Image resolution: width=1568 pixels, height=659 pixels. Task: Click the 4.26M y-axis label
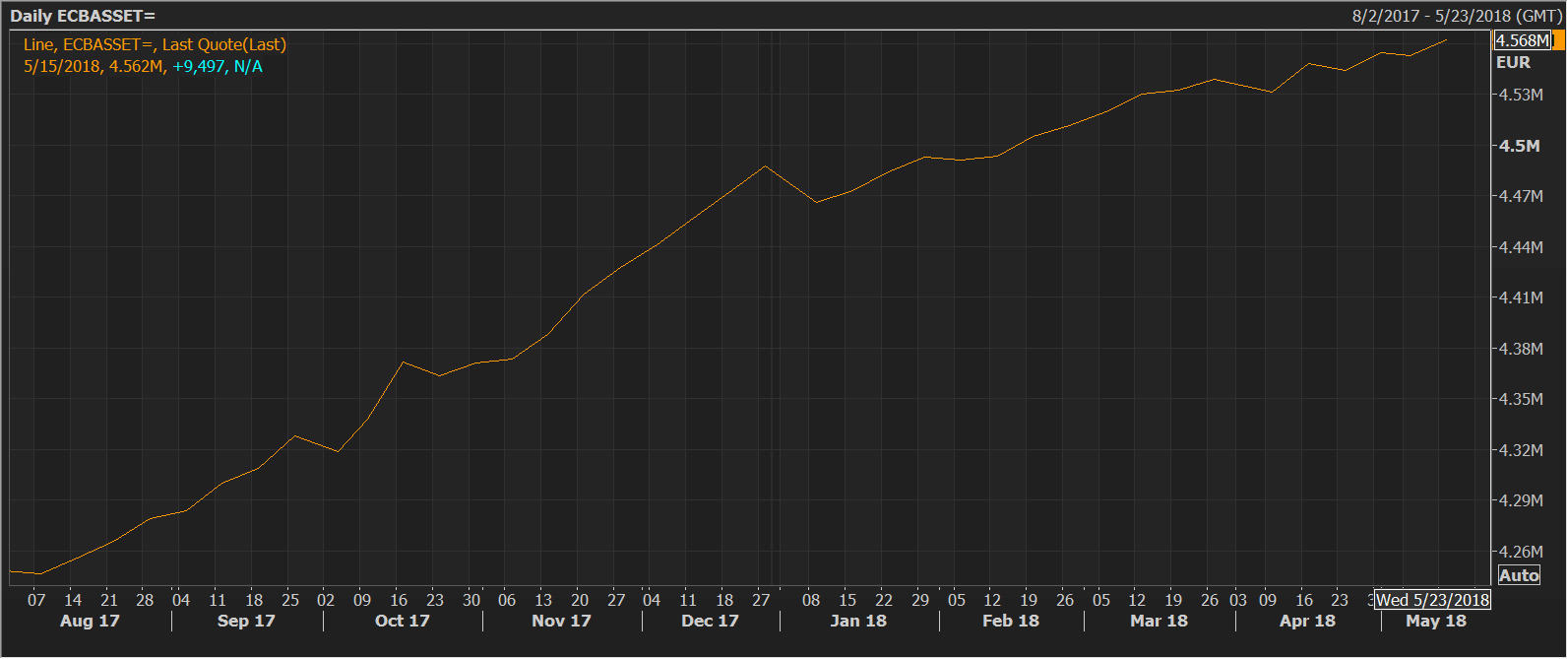1521,552
